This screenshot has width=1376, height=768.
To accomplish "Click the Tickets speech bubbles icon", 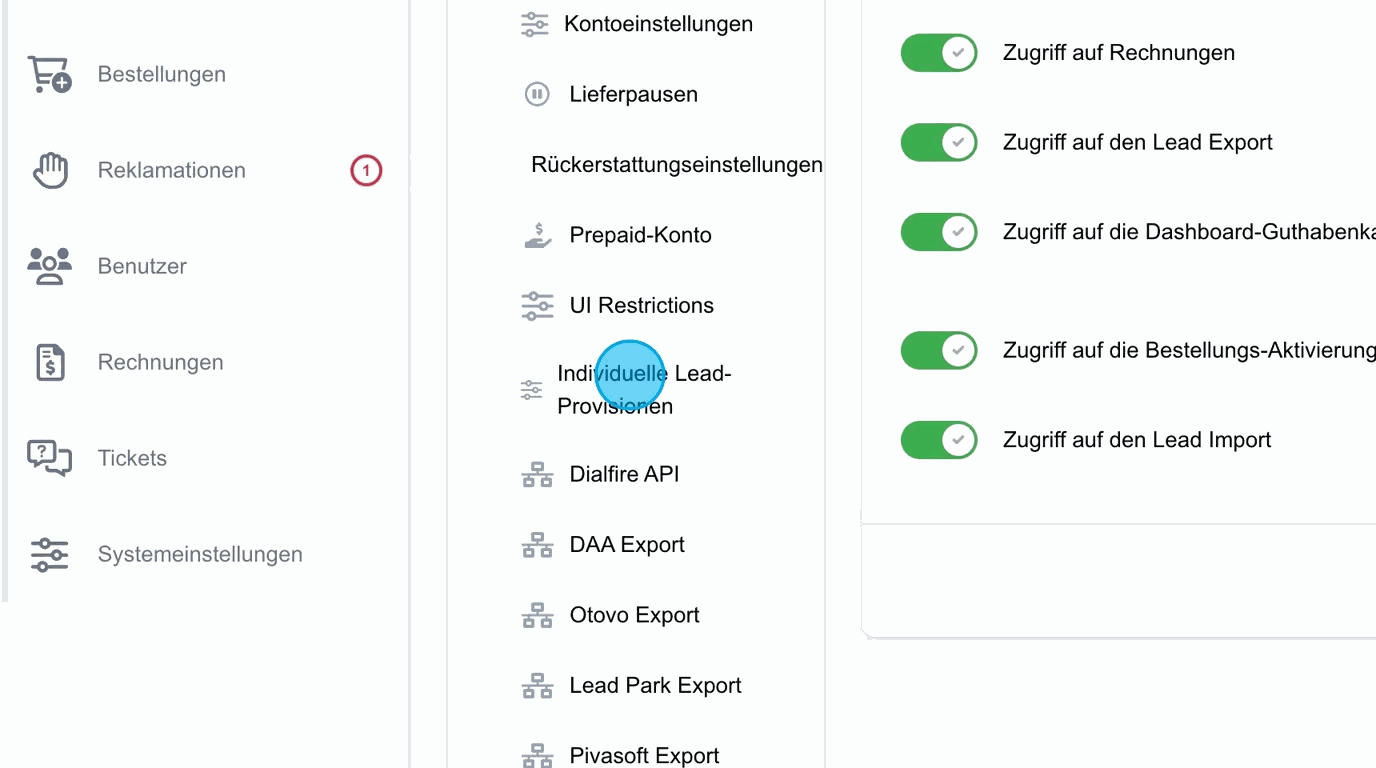I will (49, 458).
